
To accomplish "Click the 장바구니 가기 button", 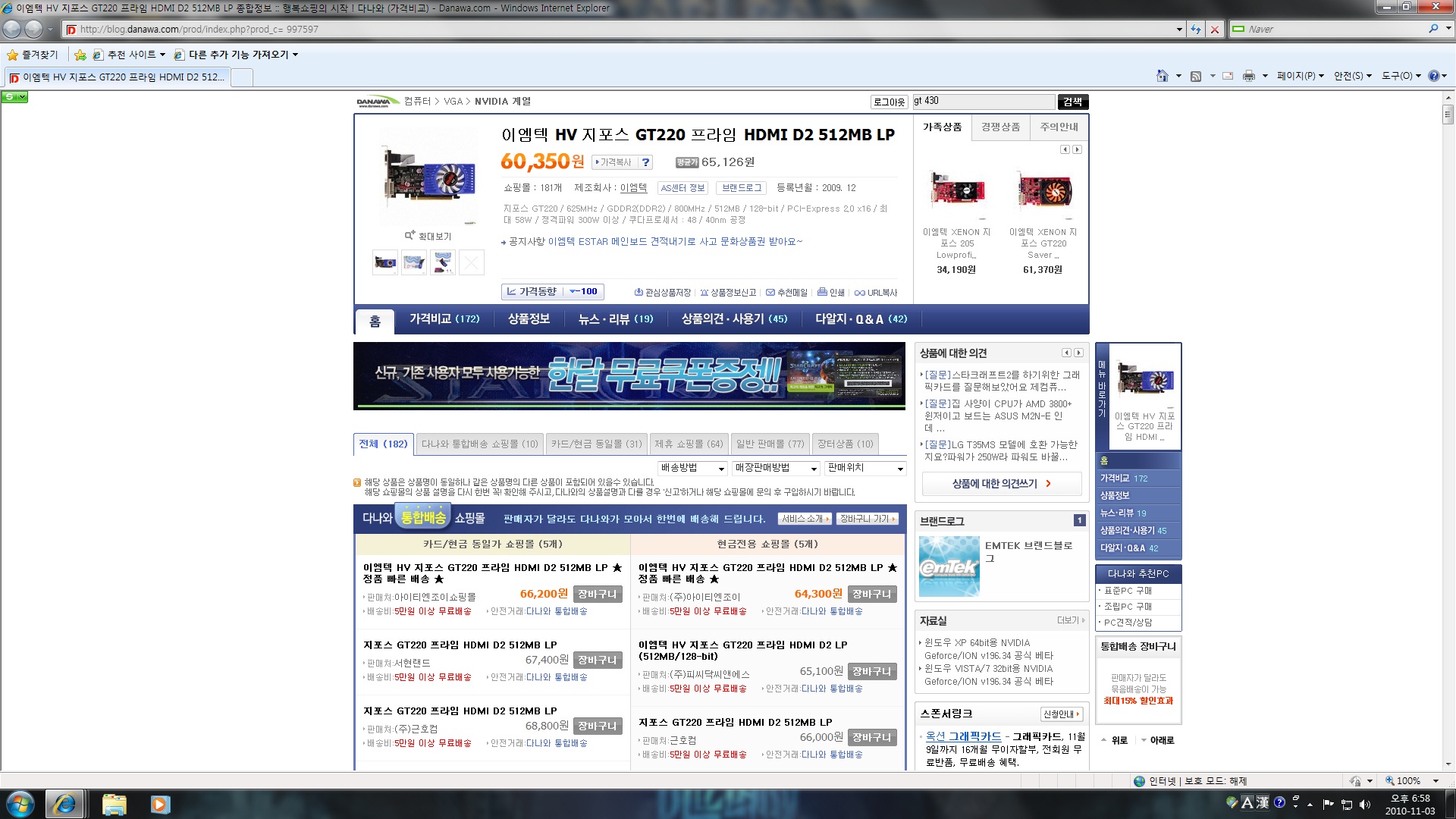I will pos(867,519).
